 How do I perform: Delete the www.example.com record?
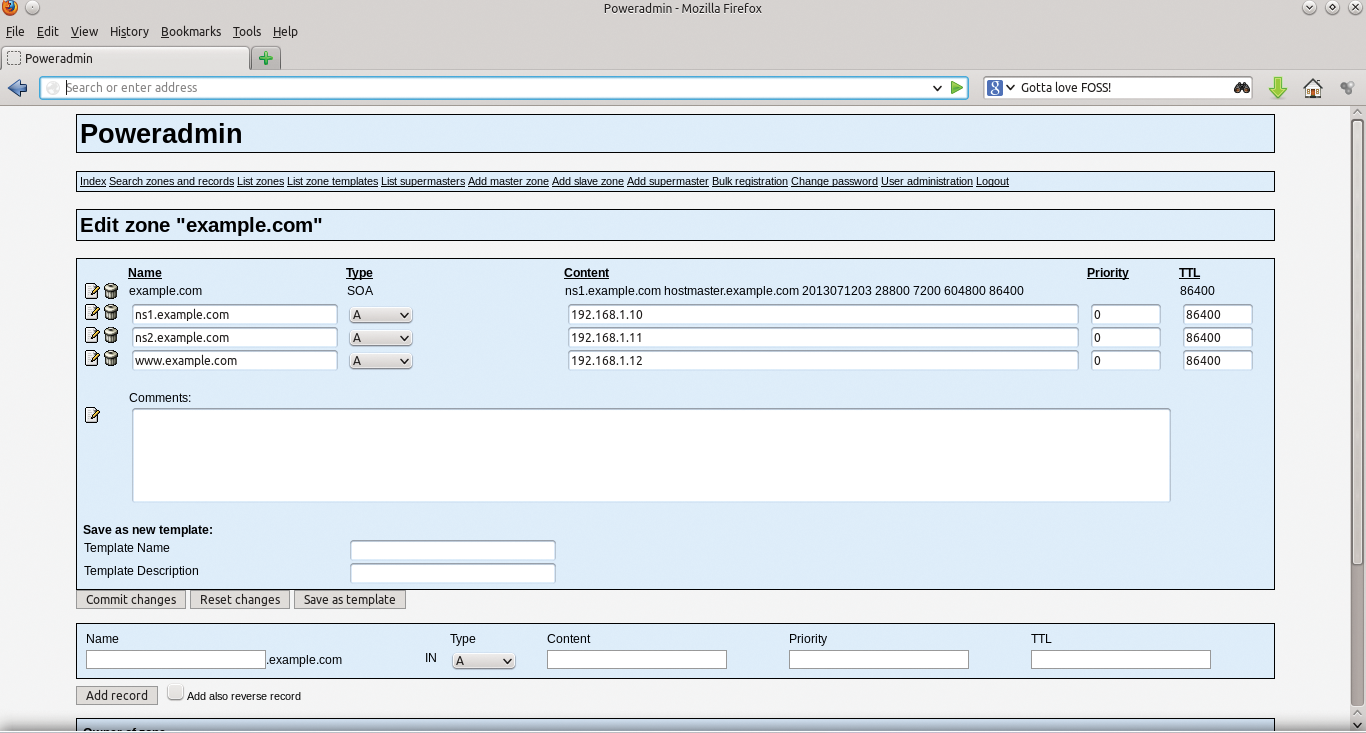111,359
